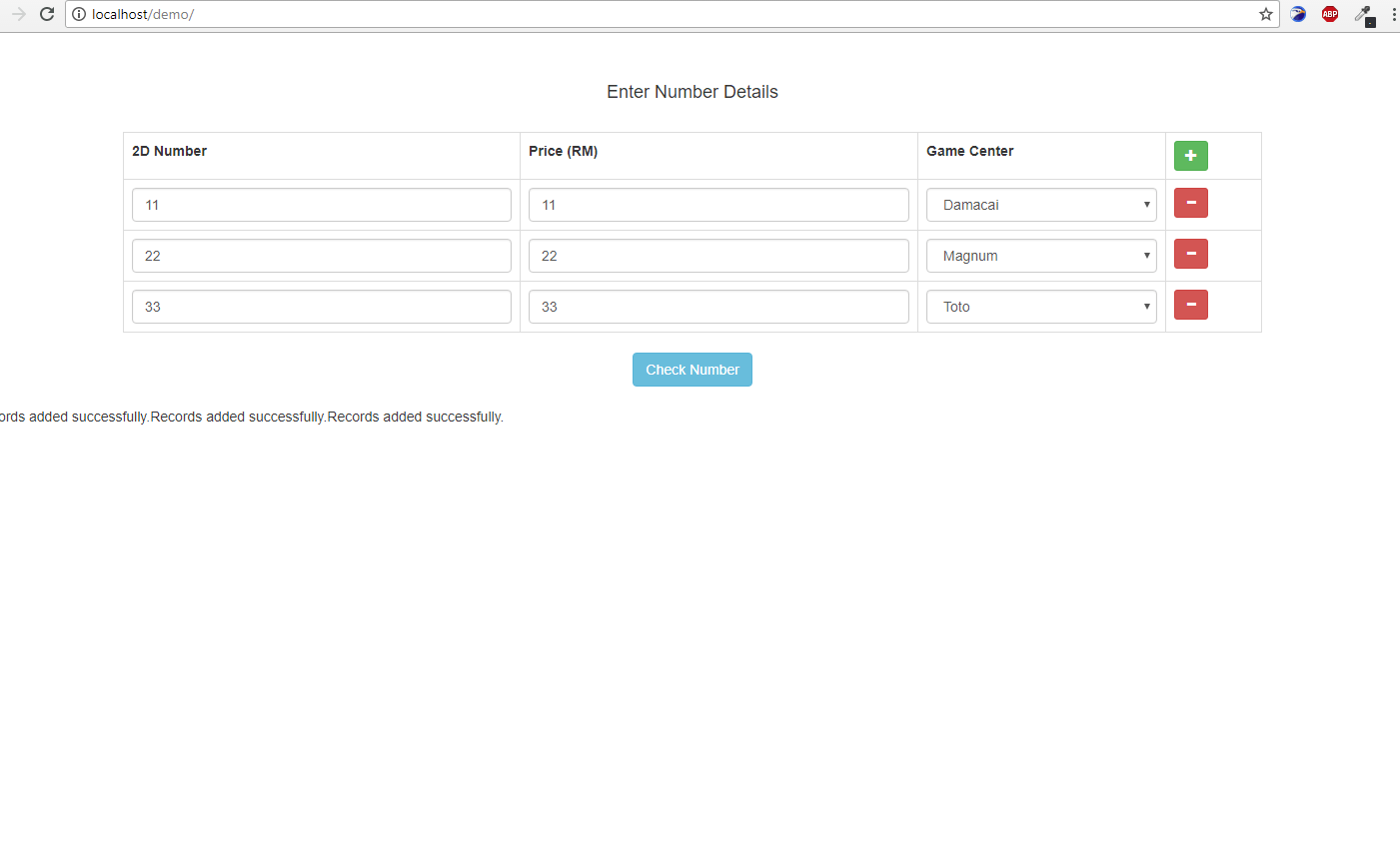Click the localhost/demo/ address bar
This screenshot has width=1400, height=864.
672,14
